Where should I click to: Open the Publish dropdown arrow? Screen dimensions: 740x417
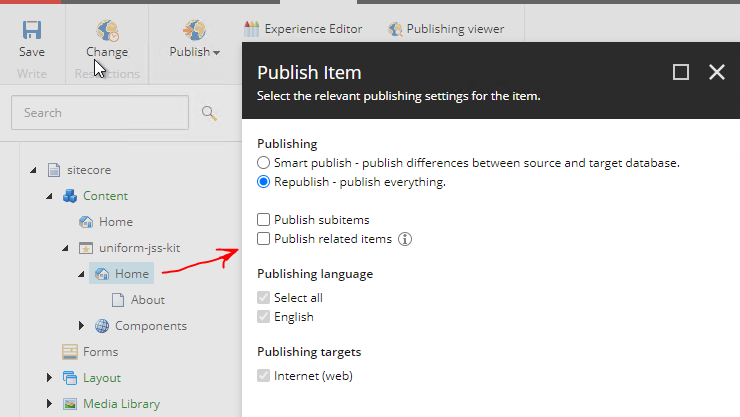(216, 53)
